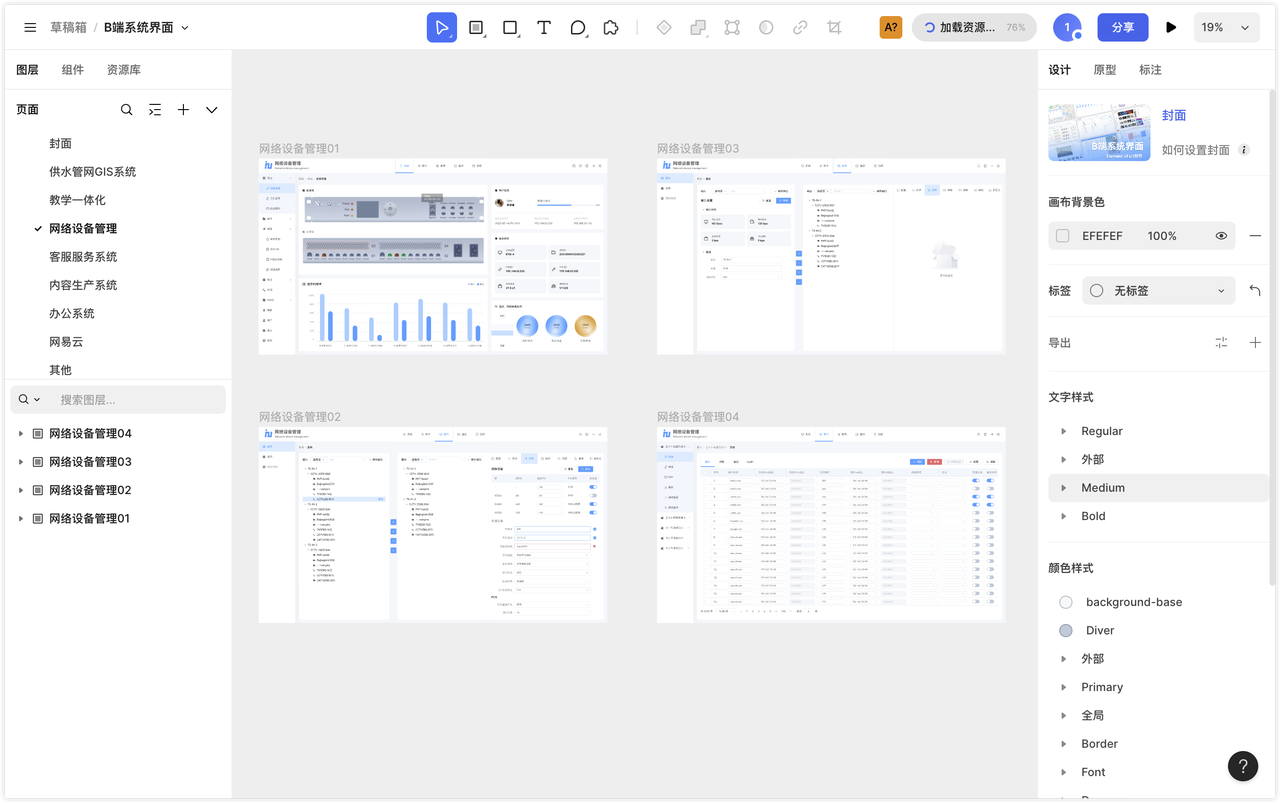The image size is (1280, 803).
Task: Expand the Regular text style group
Action: coord(1063,431)
